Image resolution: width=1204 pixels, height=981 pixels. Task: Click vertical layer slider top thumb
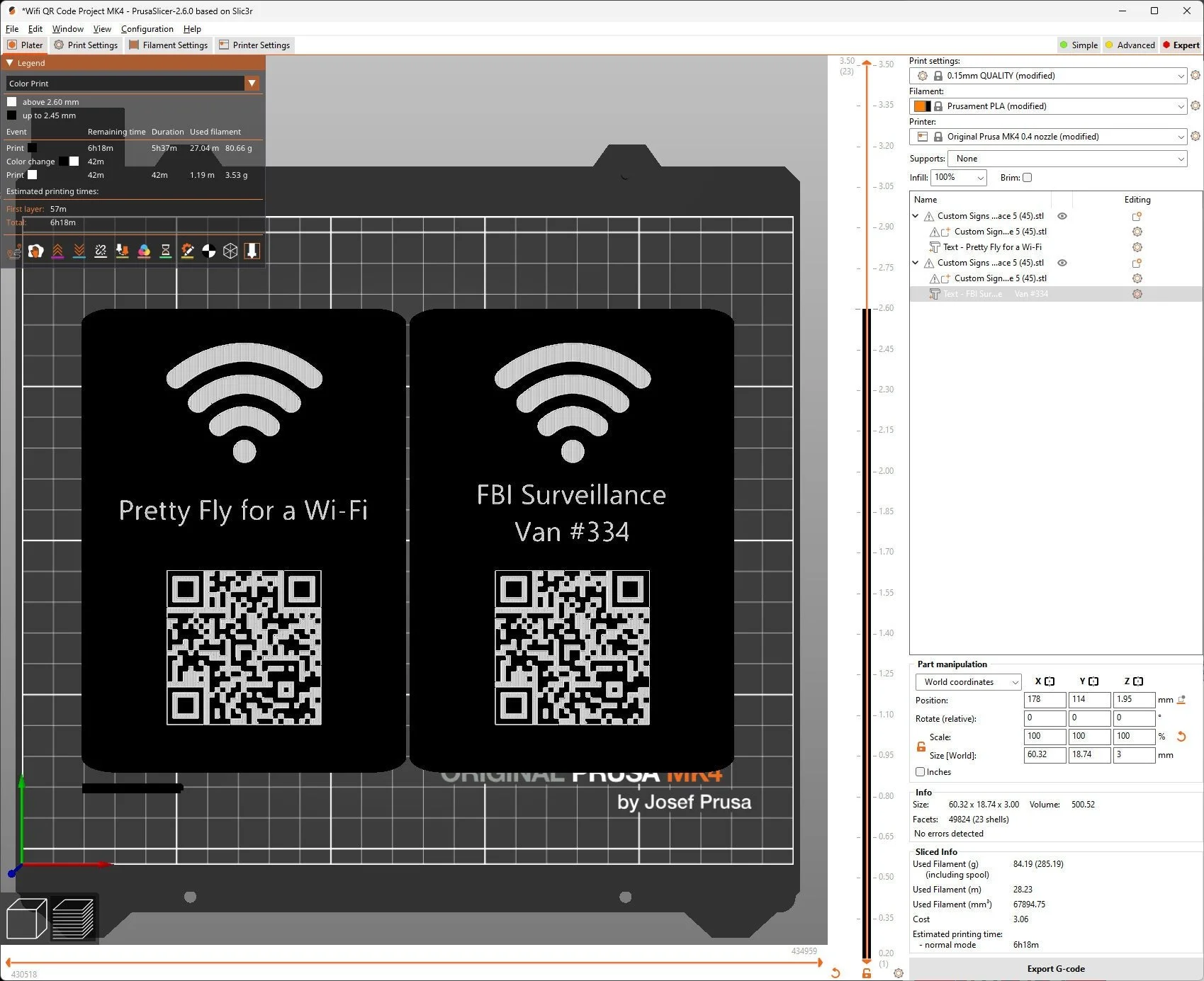[x=866, y=64]
